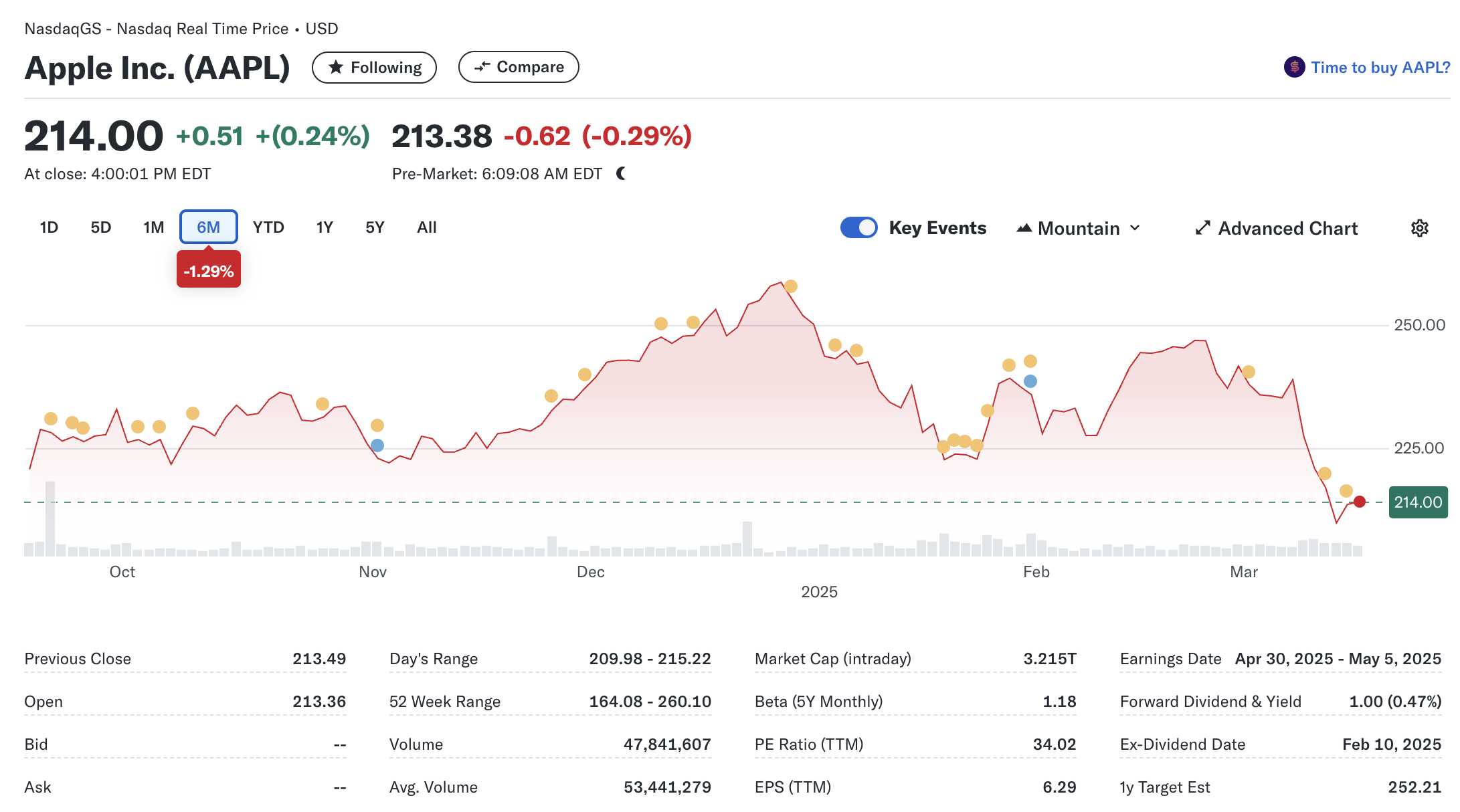
Task: Click the blue key event dot in November
Action: [x=377, y=445]
